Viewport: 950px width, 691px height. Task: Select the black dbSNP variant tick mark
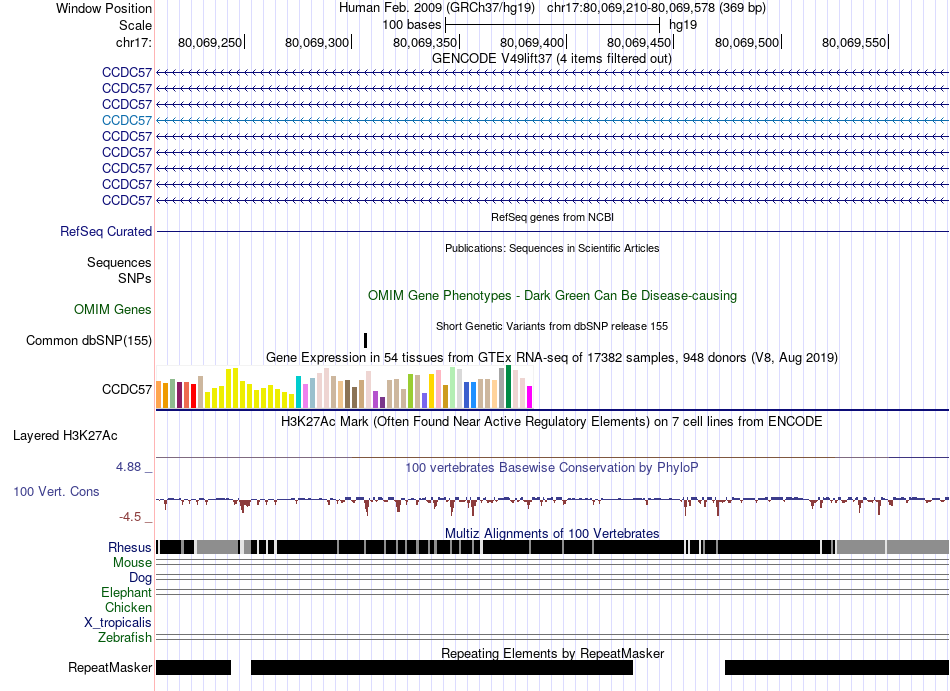[365, 340]
